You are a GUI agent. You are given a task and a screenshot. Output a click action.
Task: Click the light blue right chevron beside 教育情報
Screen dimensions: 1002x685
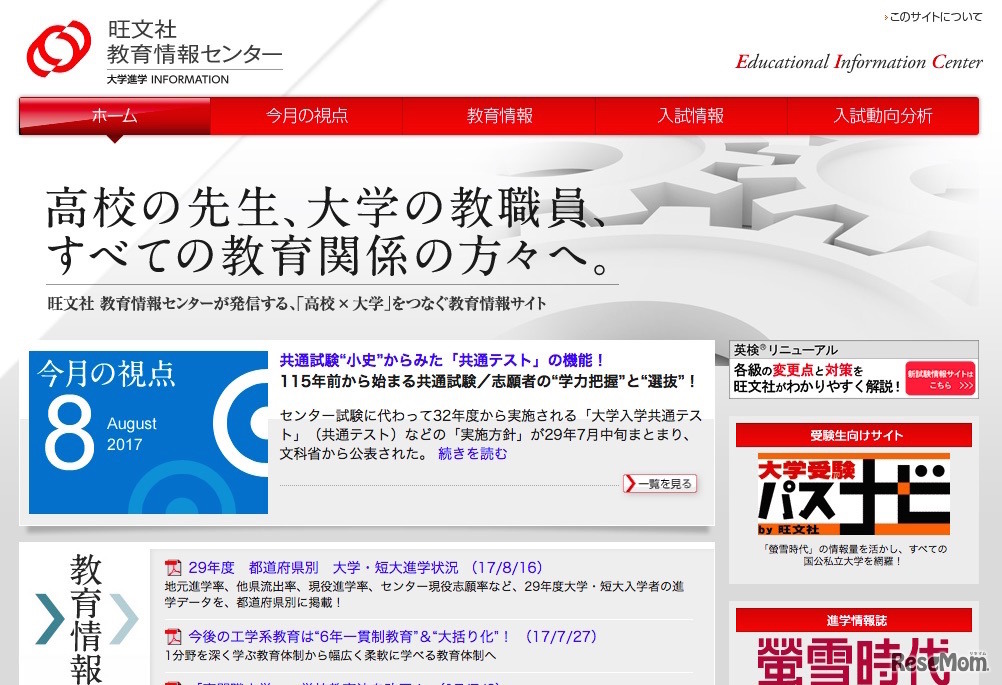point(123,619)
